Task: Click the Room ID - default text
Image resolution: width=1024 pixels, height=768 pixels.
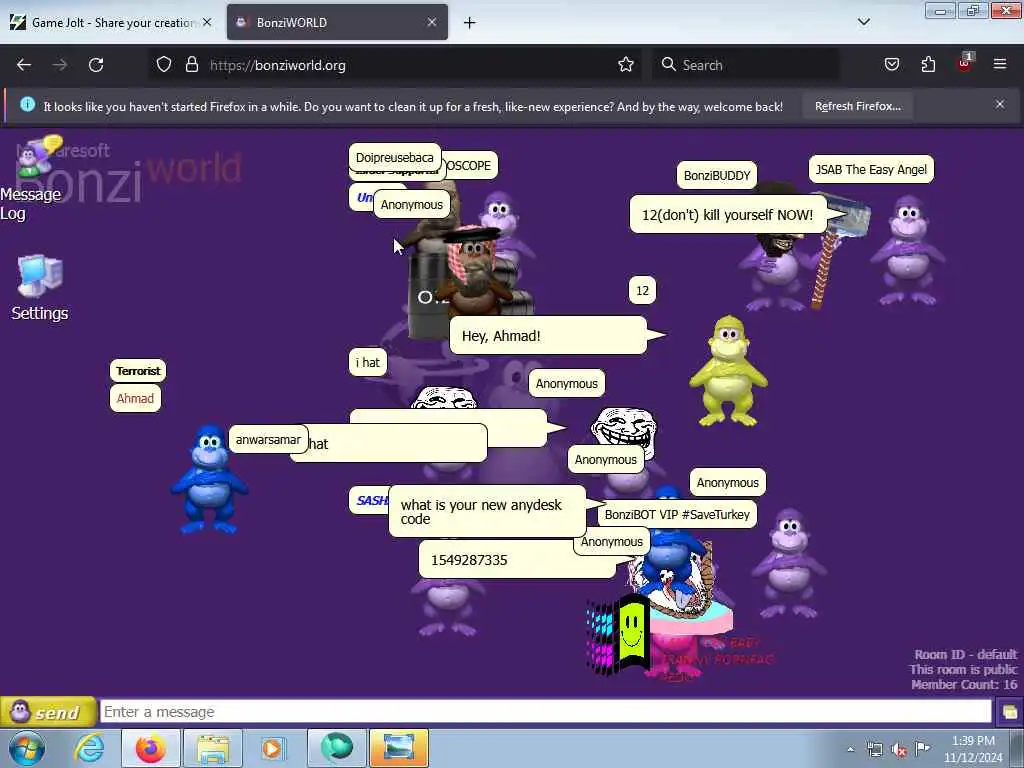Action: click(965, 654)
